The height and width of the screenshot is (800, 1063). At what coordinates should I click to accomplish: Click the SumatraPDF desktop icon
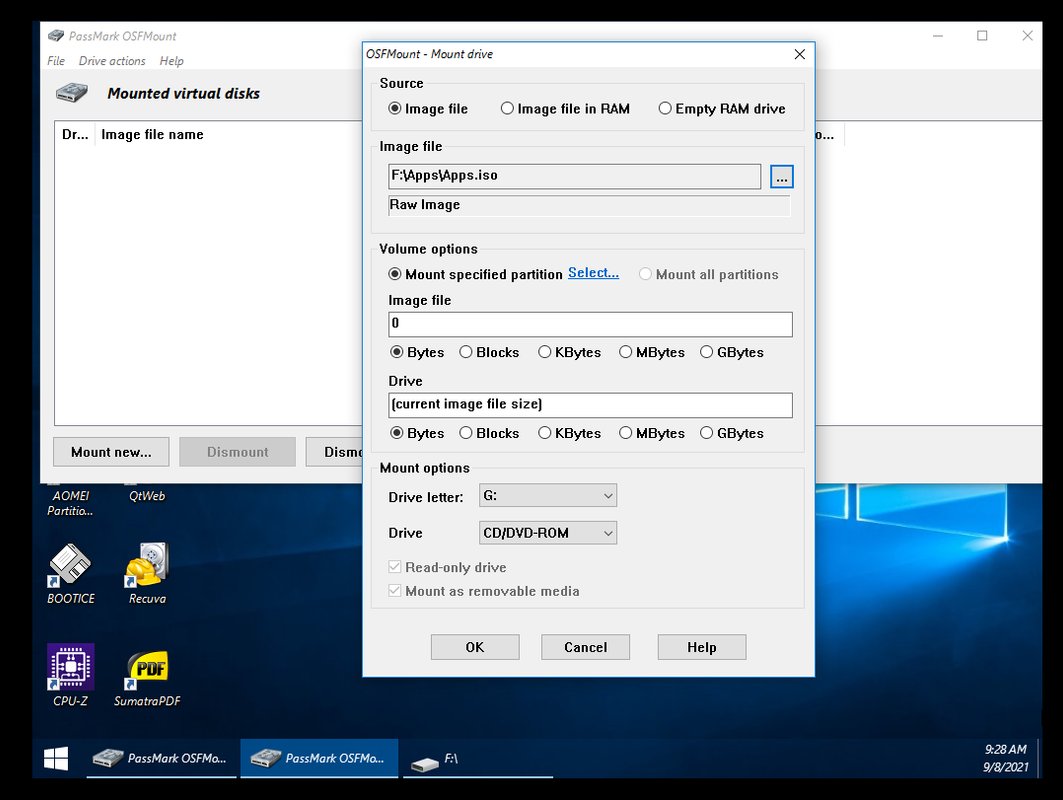147,679
